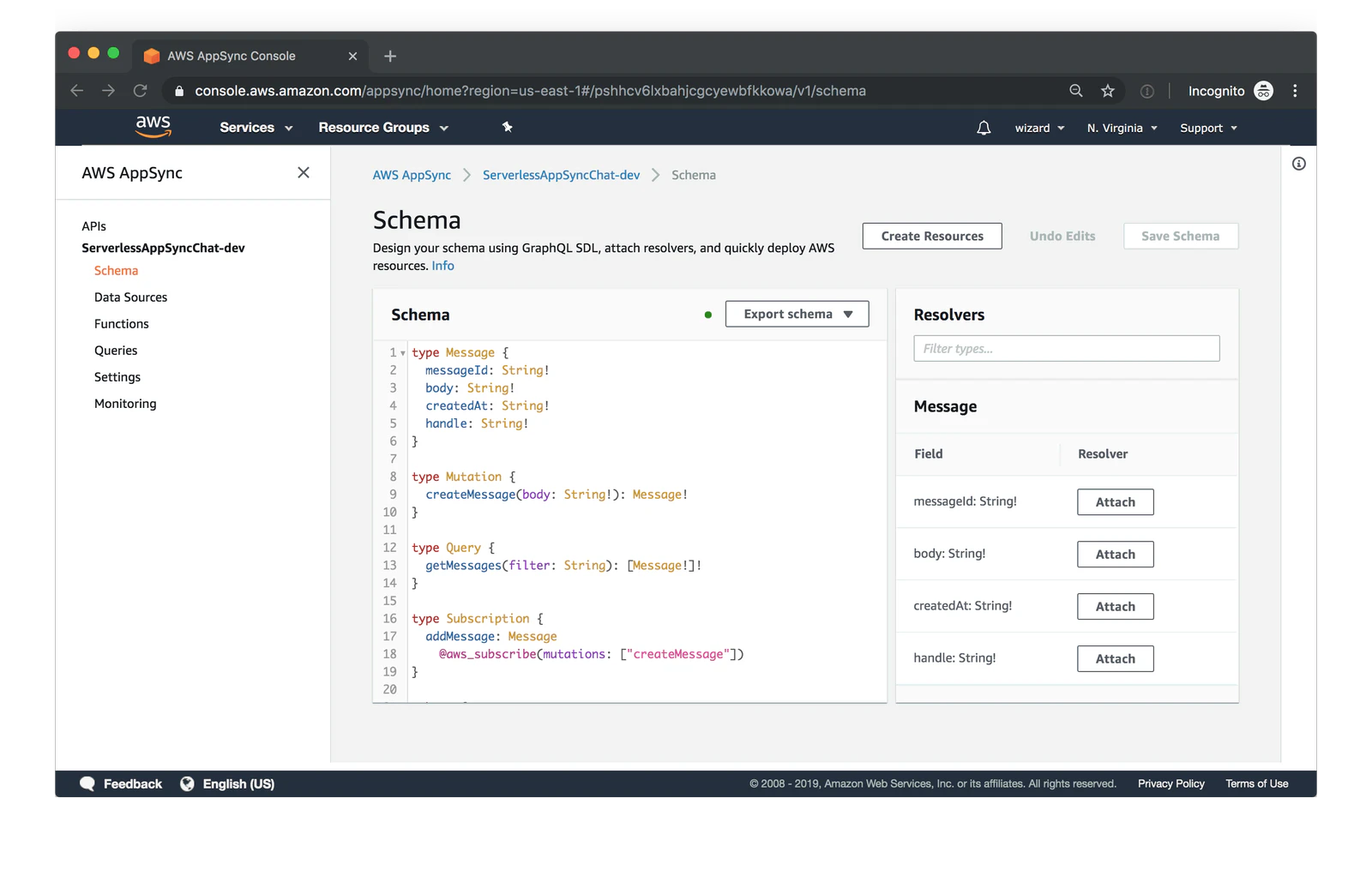This screenshot has width=1372, height=876.
Task: Click the pin favorites star in the AWS navbar
Action: pyautogui.click(x=507, y=127)
